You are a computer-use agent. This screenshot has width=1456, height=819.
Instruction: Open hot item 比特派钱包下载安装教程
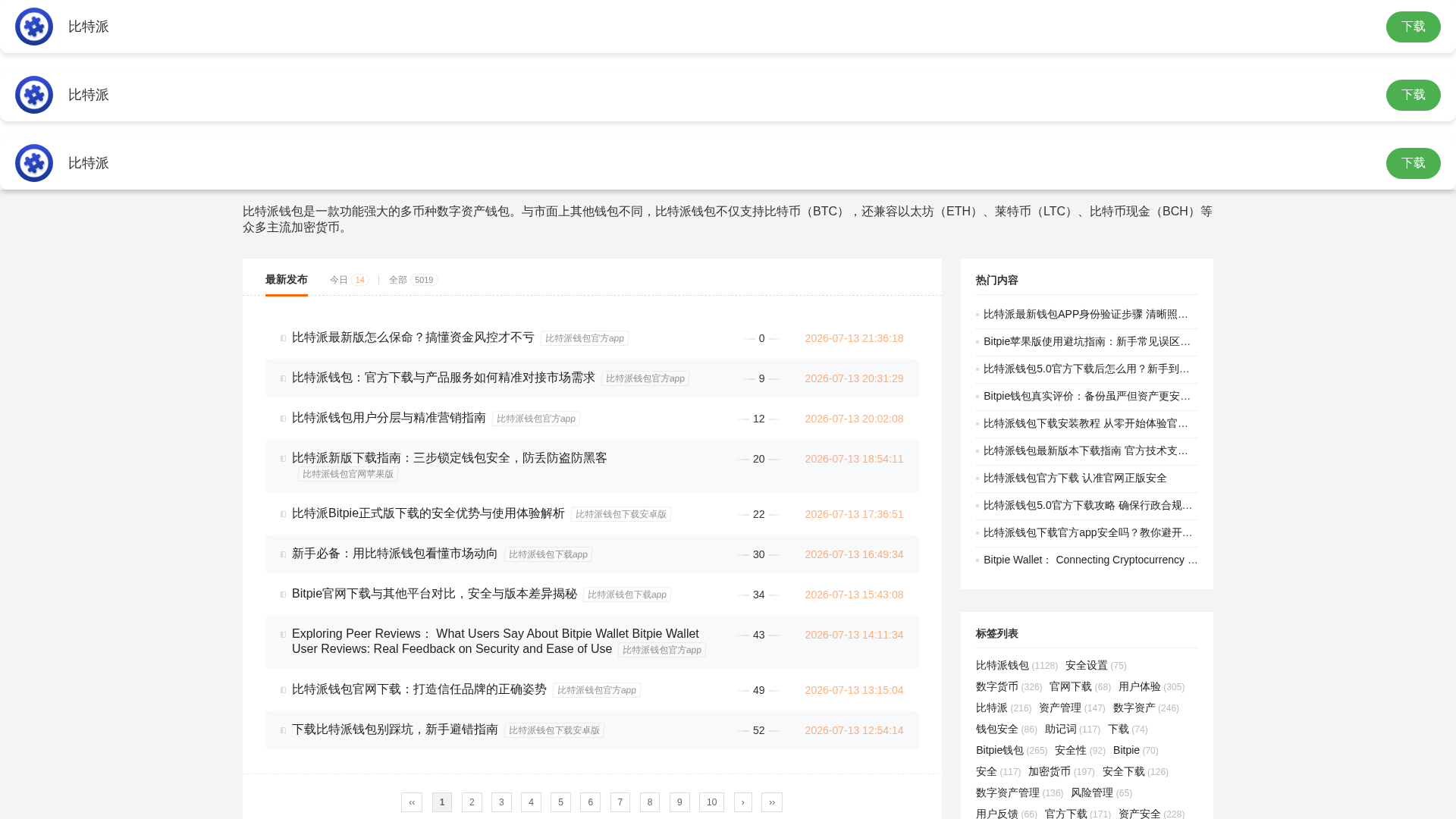coord(1086,423)
